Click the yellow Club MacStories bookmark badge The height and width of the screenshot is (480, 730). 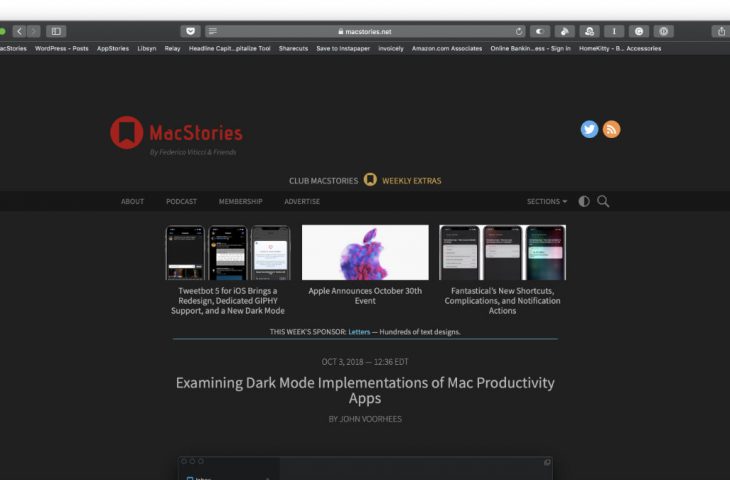click(370, 180)
